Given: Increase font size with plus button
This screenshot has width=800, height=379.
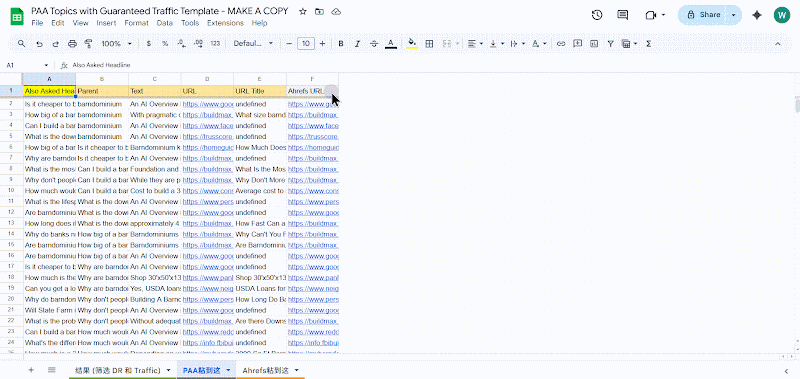Looking at the screenshot, I should pyautogui.click(x=322, y=44).
